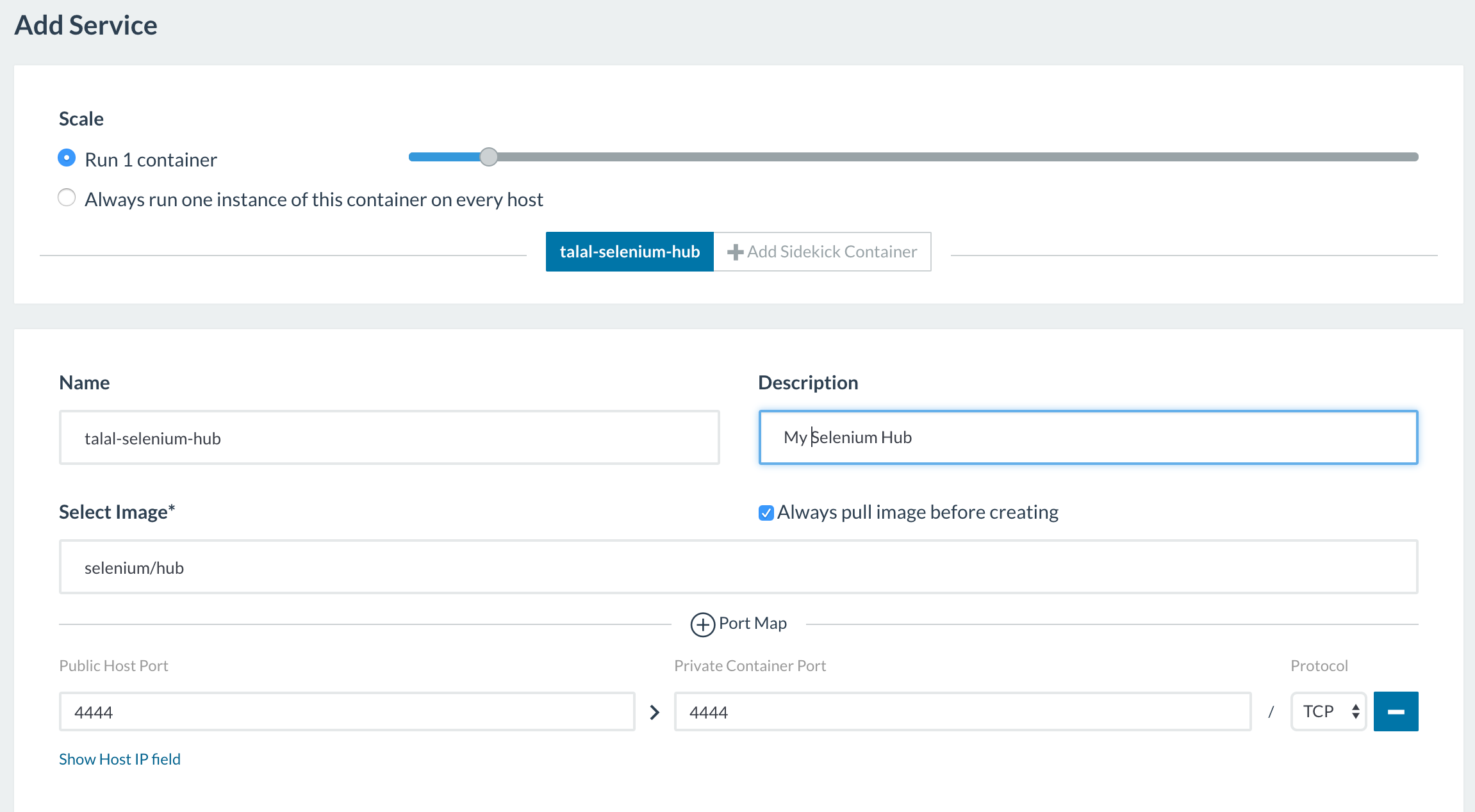Click the plus icon for Sidekick Container
The width and height of the screenshot is (1475, 812).
coord(735,252)
